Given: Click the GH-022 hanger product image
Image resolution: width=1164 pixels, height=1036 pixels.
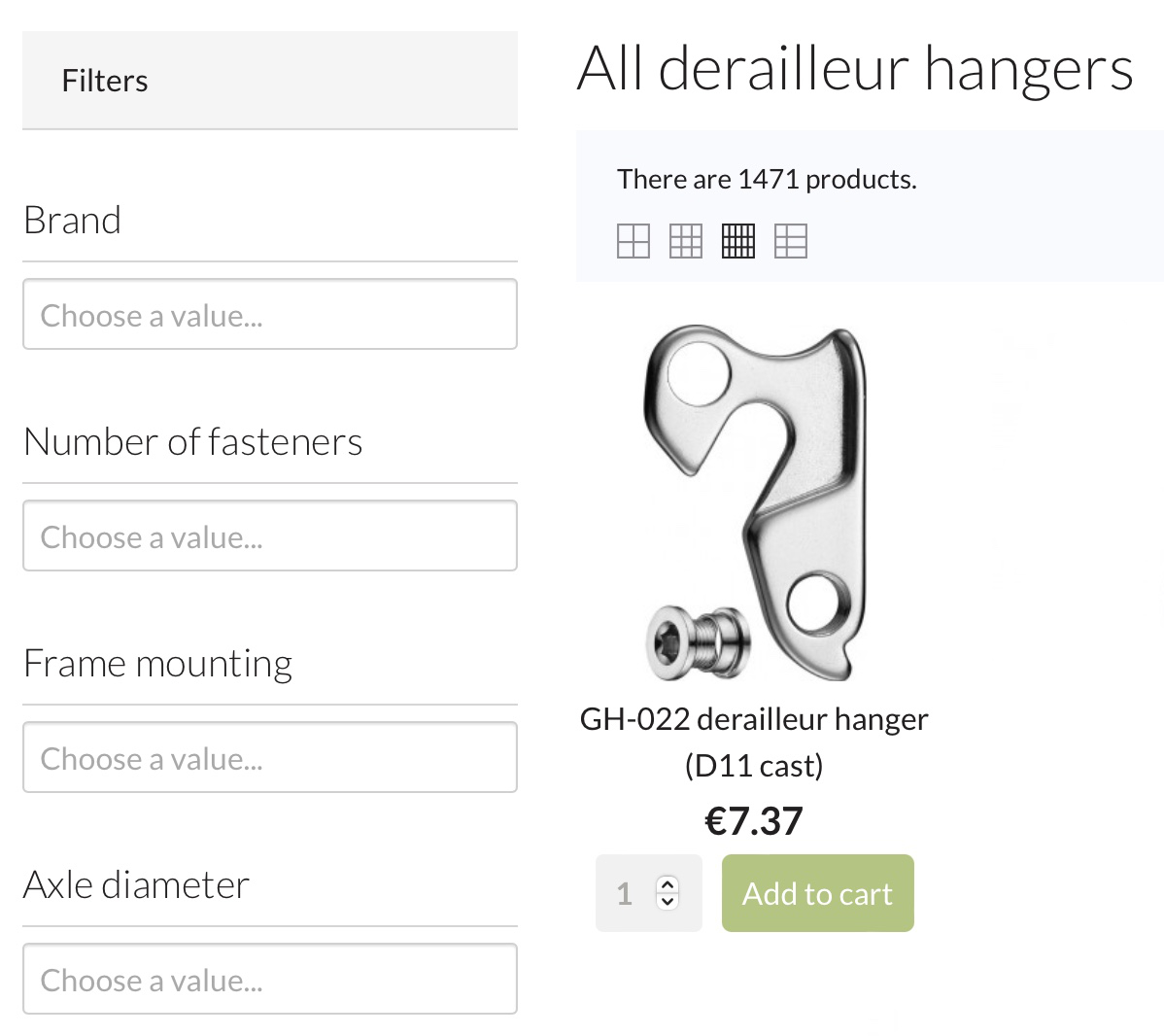Looking at the screenshot, I should click(754, 502).
